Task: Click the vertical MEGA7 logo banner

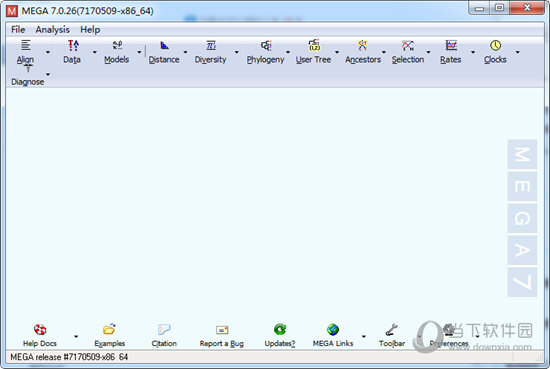Action: pos(522,218)
